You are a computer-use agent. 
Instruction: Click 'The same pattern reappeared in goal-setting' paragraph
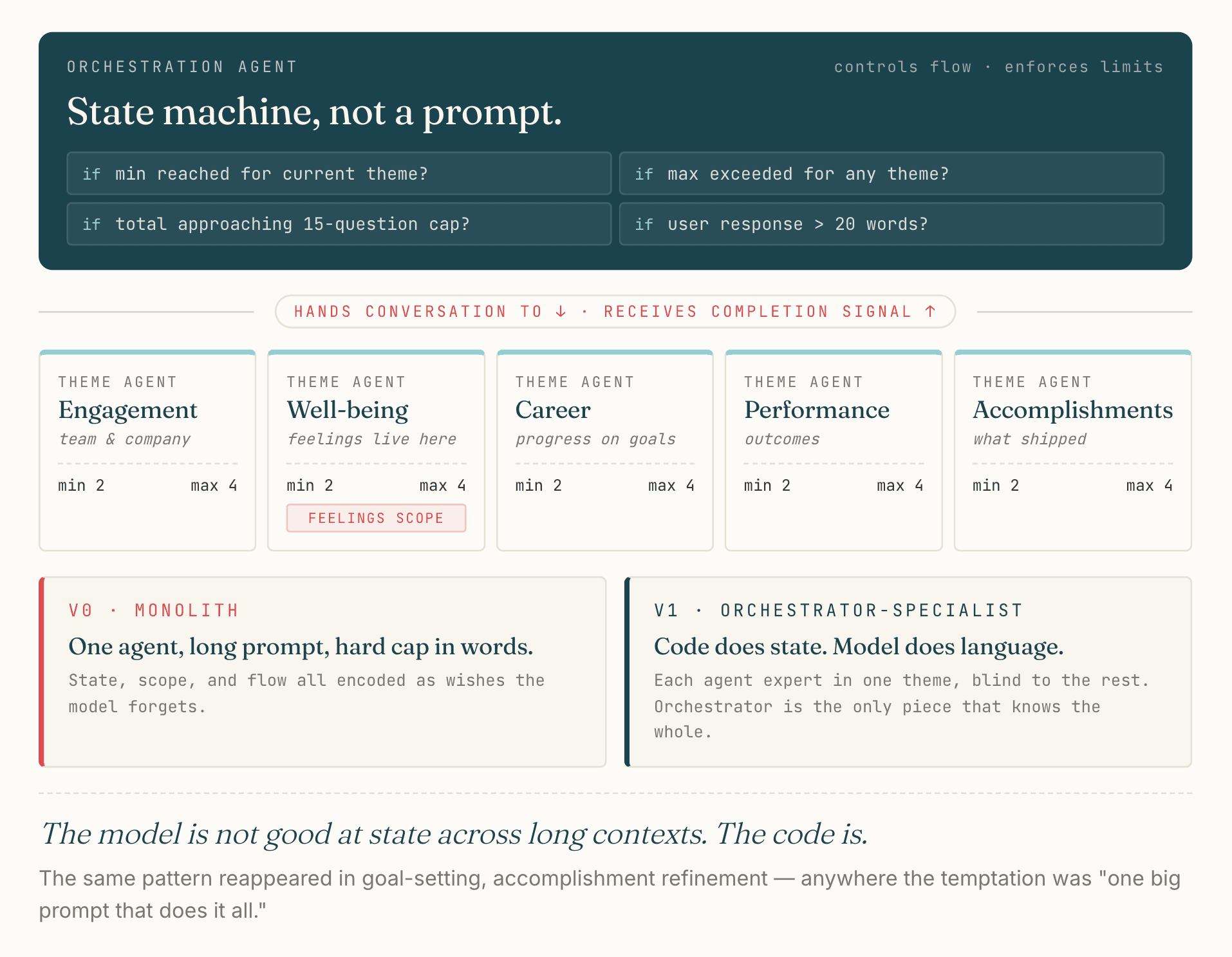(610, 895)
